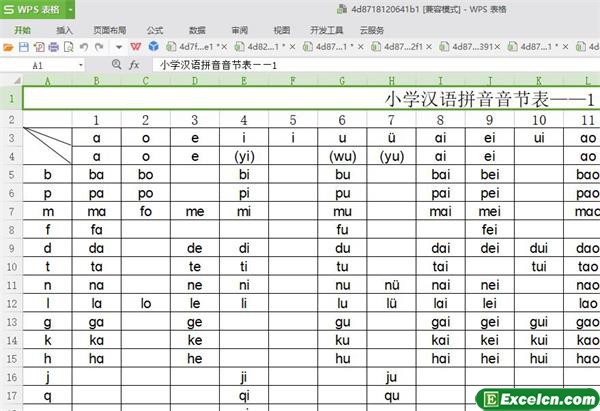Select the cell with lü
Viewport: 600px width, 411px height.
tap(391, 303)
